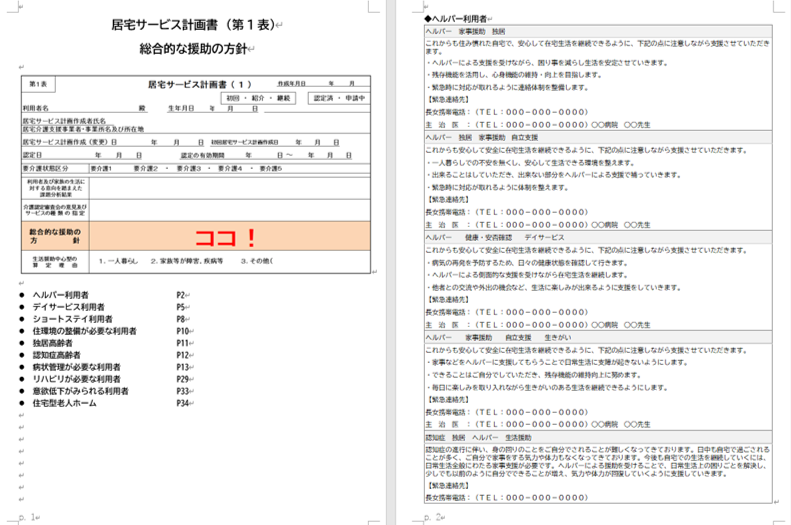The height and width of the screenshot is (525, 791).
Task: Click the '認定日' label in form
Action: [32, 155]
